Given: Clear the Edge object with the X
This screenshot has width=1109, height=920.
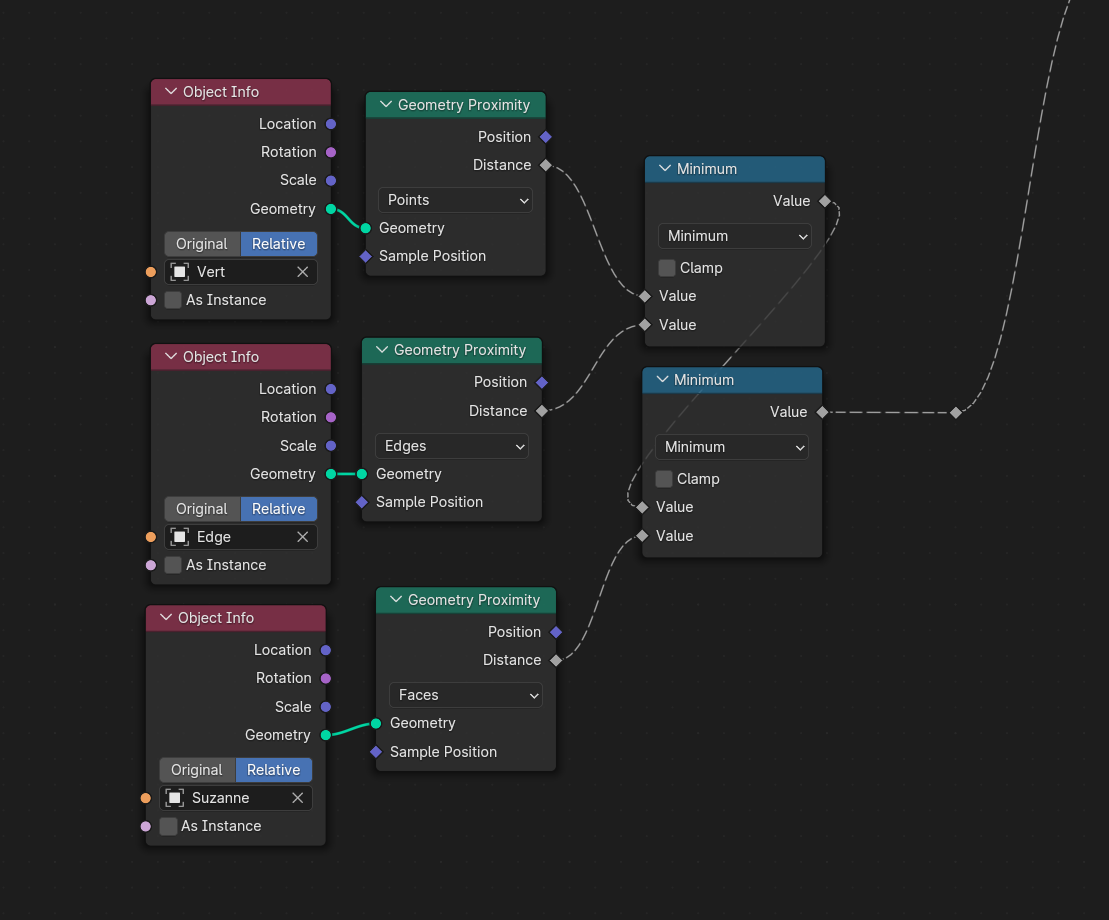Looking at the screenshot, I should click(302, 537).
